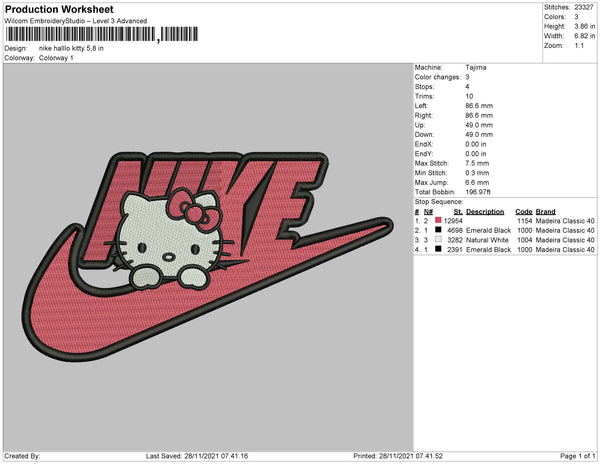Click the 'Production Worksheet' heading
The width and height of the screenshot is (600, 464).
tap(59, 10)
